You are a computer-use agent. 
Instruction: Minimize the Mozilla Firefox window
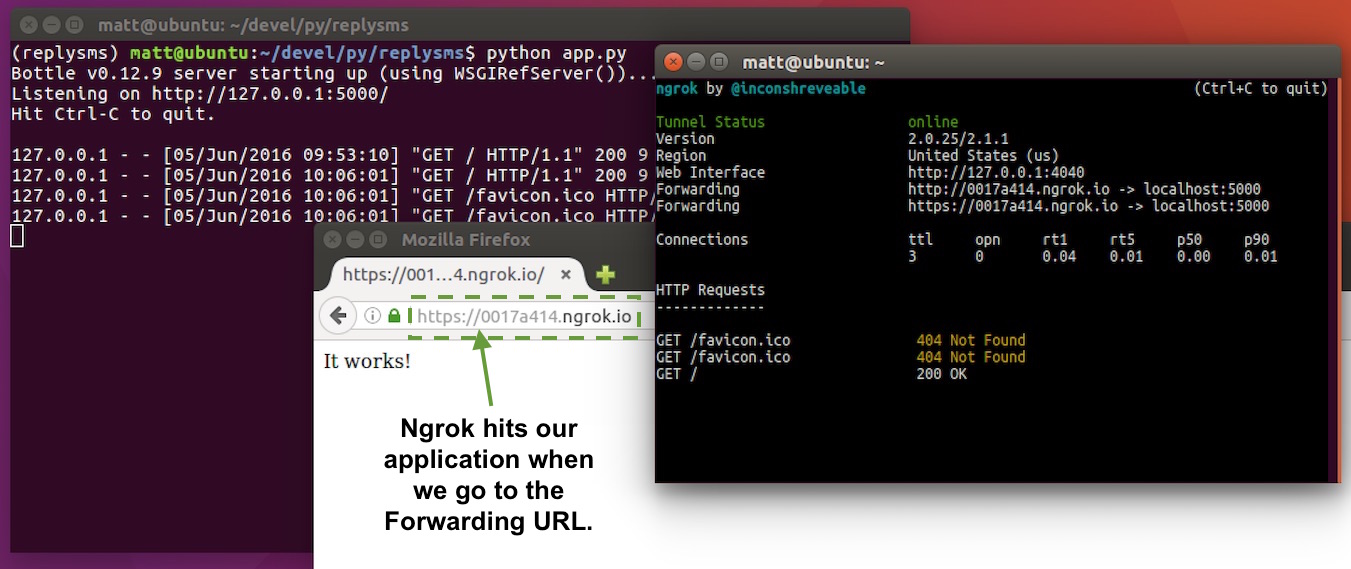(355, 240)
